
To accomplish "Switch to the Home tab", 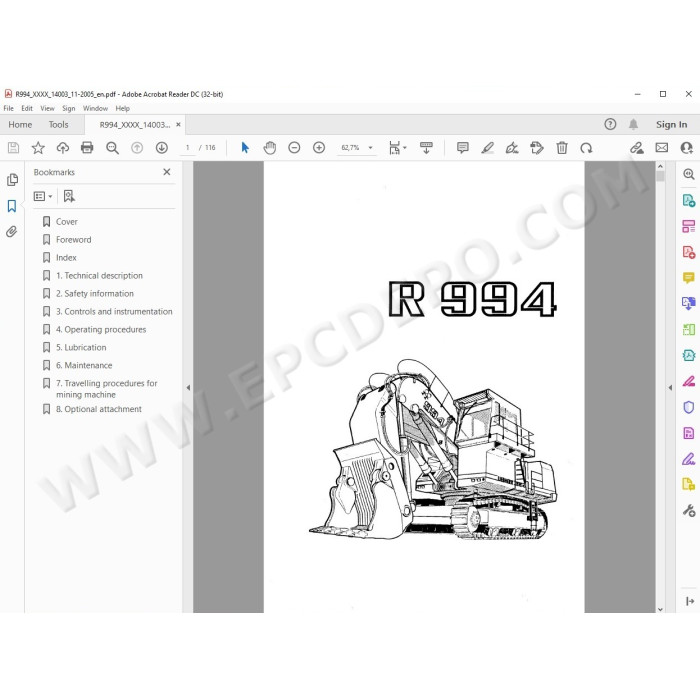I will tap(20, 125).
